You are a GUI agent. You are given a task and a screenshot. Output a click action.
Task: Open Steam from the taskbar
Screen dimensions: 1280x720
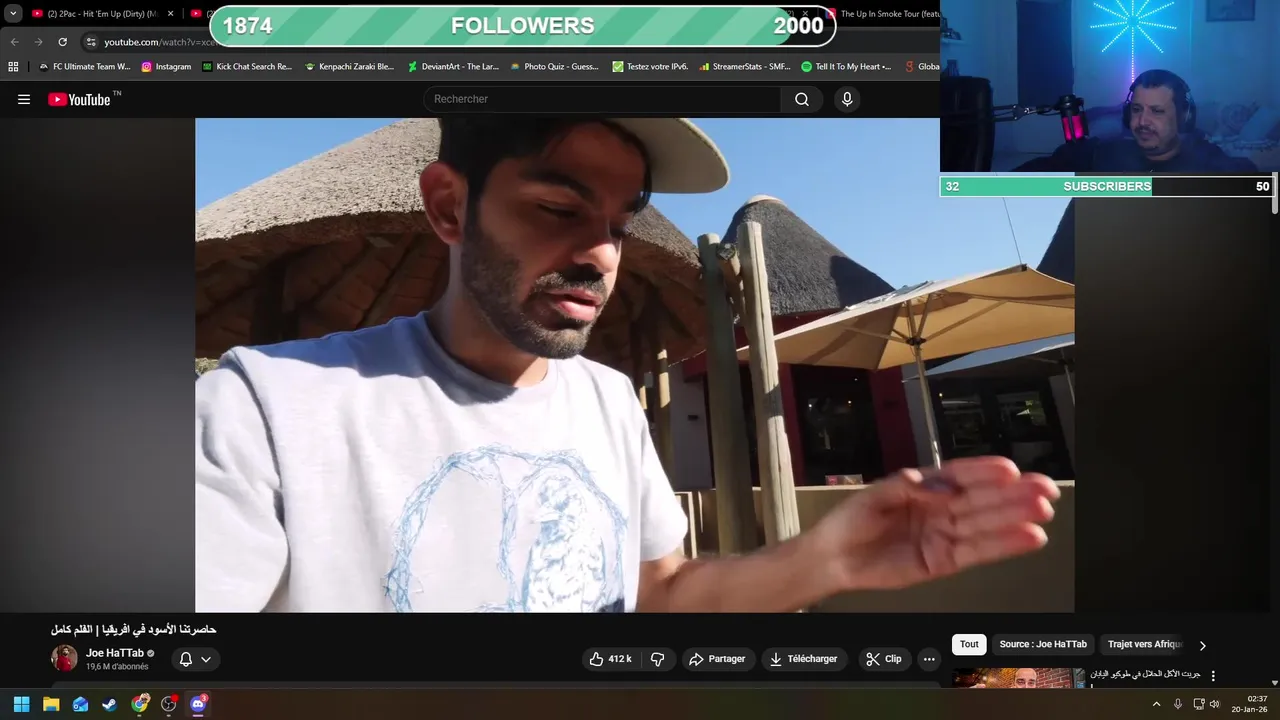coord(110,704)
